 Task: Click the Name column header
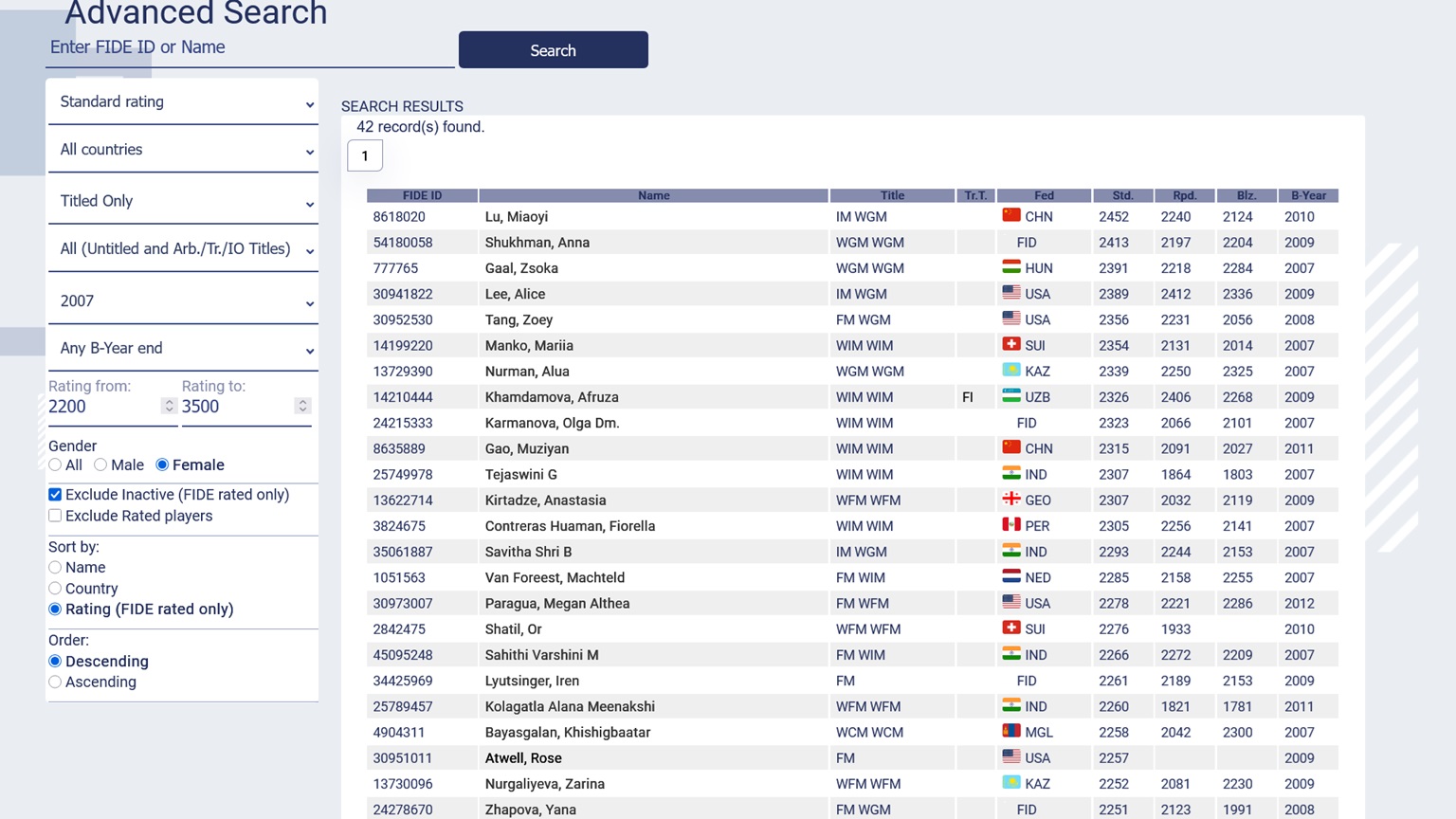[x=654, y=195]
